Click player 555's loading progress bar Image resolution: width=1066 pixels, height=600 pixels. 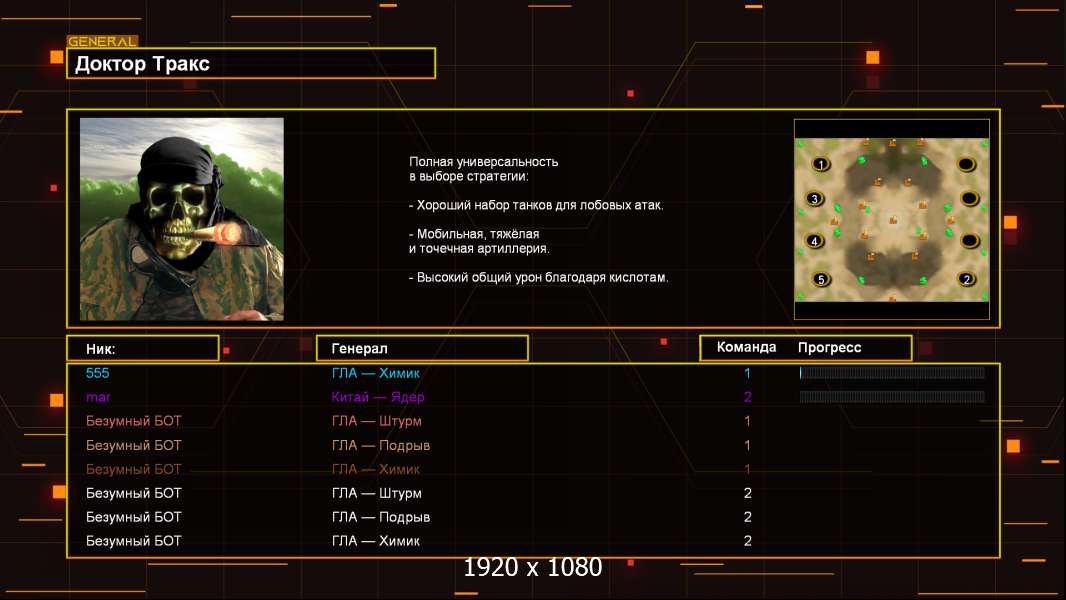point(892,372)
